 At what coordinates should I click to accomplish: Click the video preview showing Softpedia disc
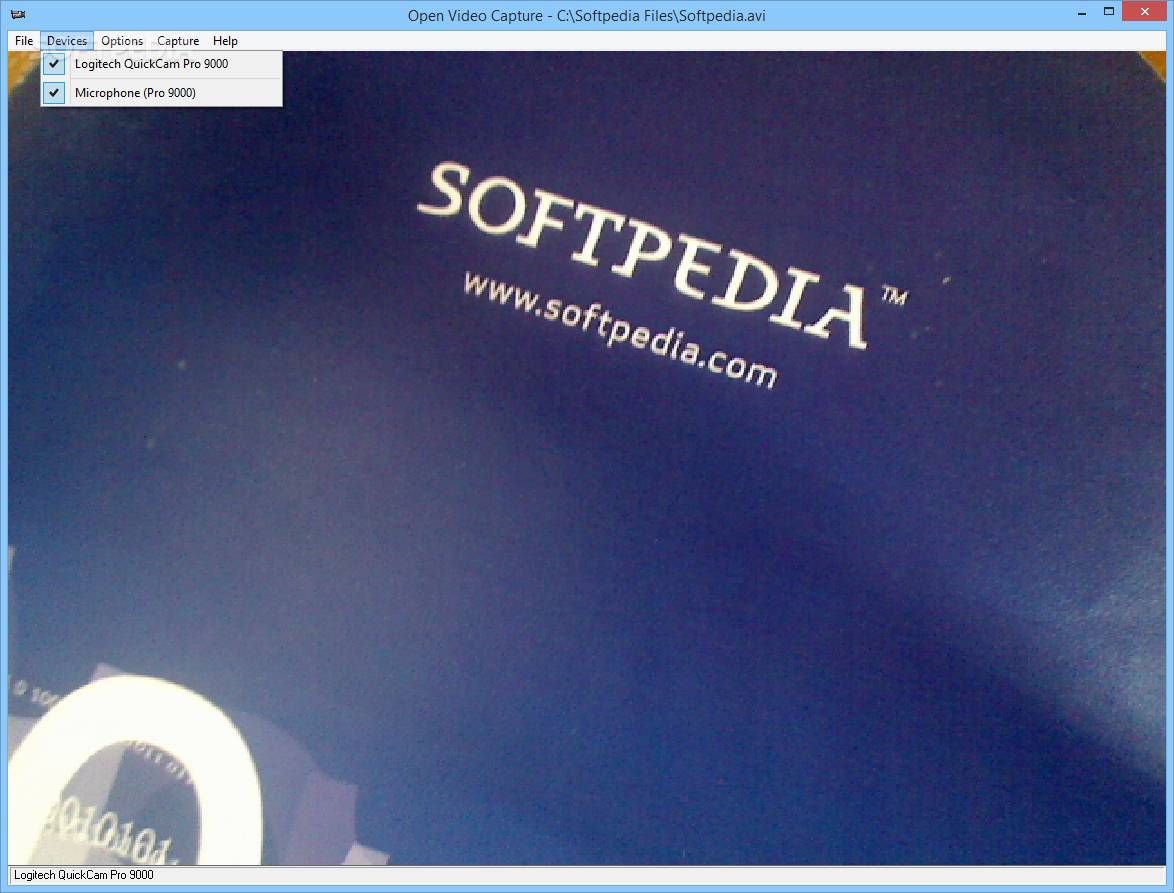[586, 458]
